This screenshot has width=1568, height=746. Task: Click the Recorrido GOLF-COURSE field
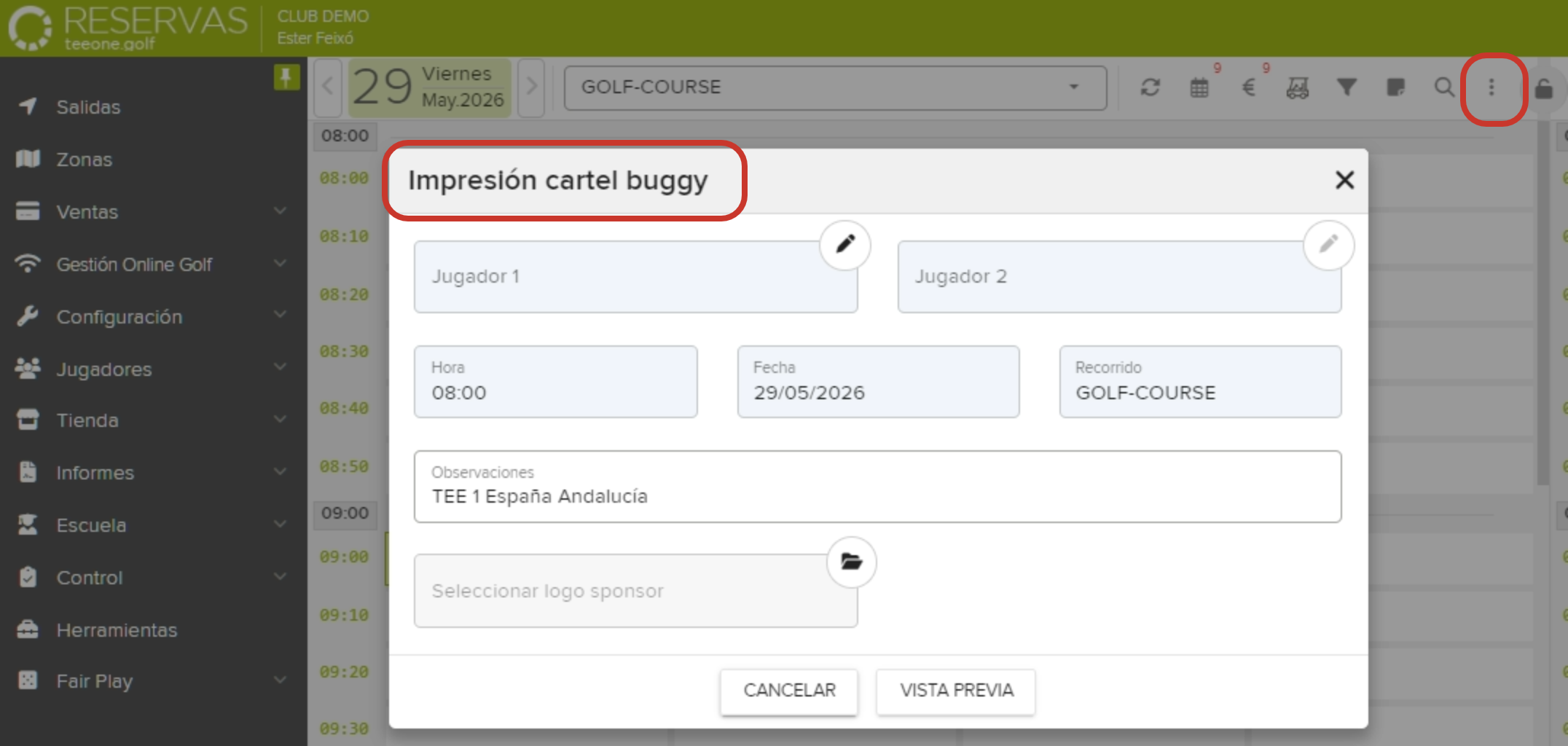[x=1200, y=382]
